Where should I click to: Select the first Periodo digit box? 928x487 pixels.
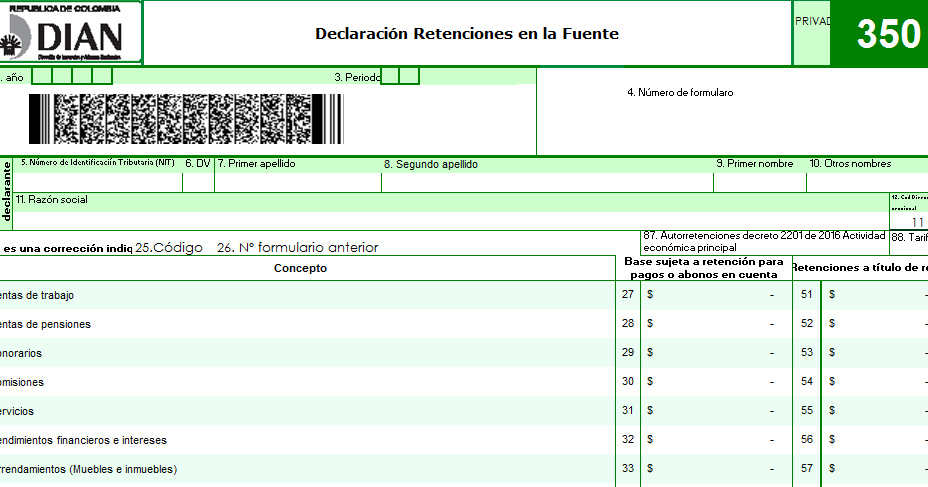(390, 76)
